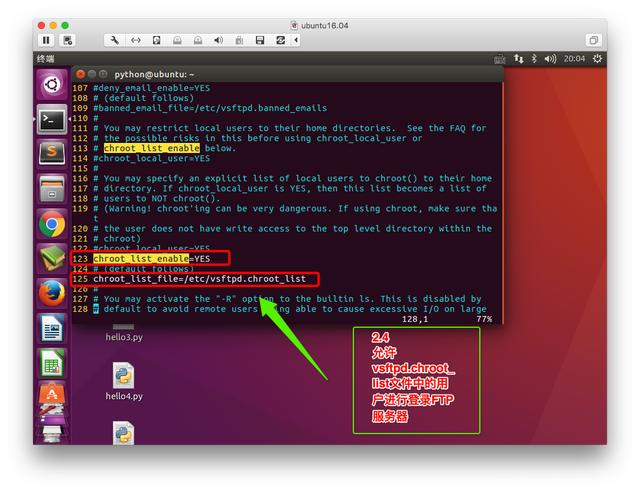The image size is (640, 492).
Task: Click the terminal right-edge scrollbar
Action: click(502, 203)
